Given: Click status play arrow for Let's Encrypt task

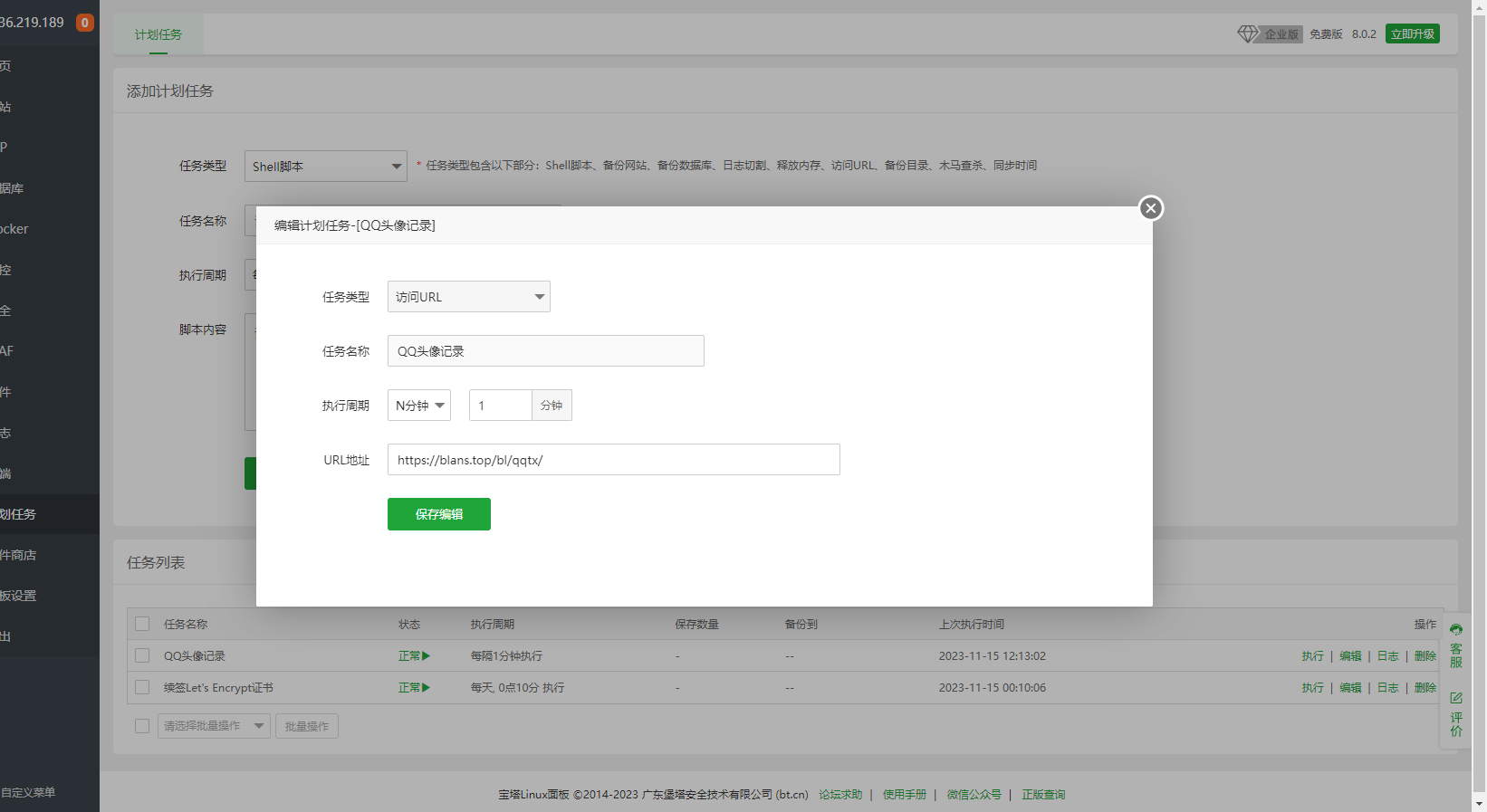Looking at the screenshot, I should [426, 688].
